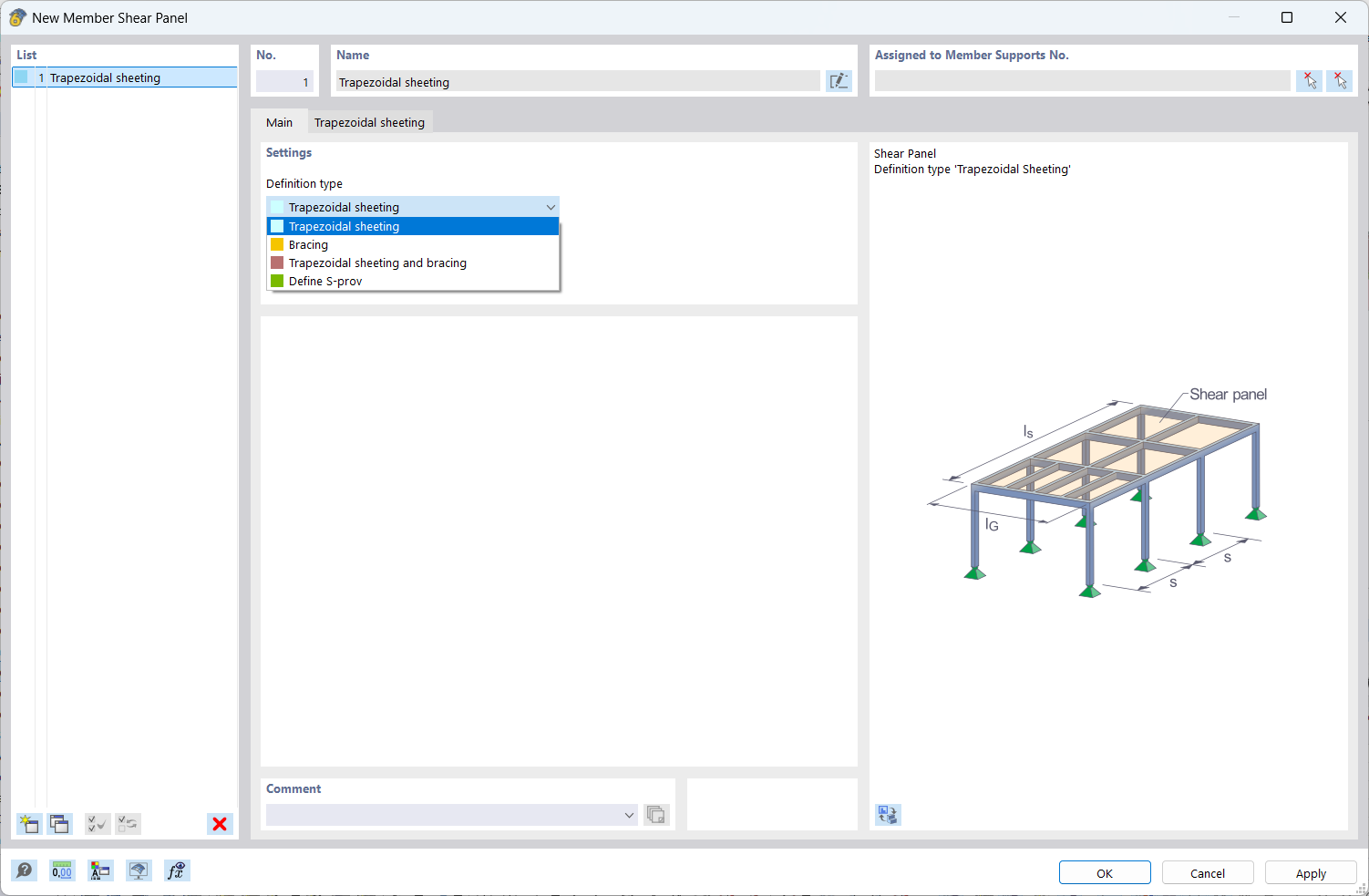Edit the name using the pencil icon
The image size is (1369, 896).
(x=839, y=80)
